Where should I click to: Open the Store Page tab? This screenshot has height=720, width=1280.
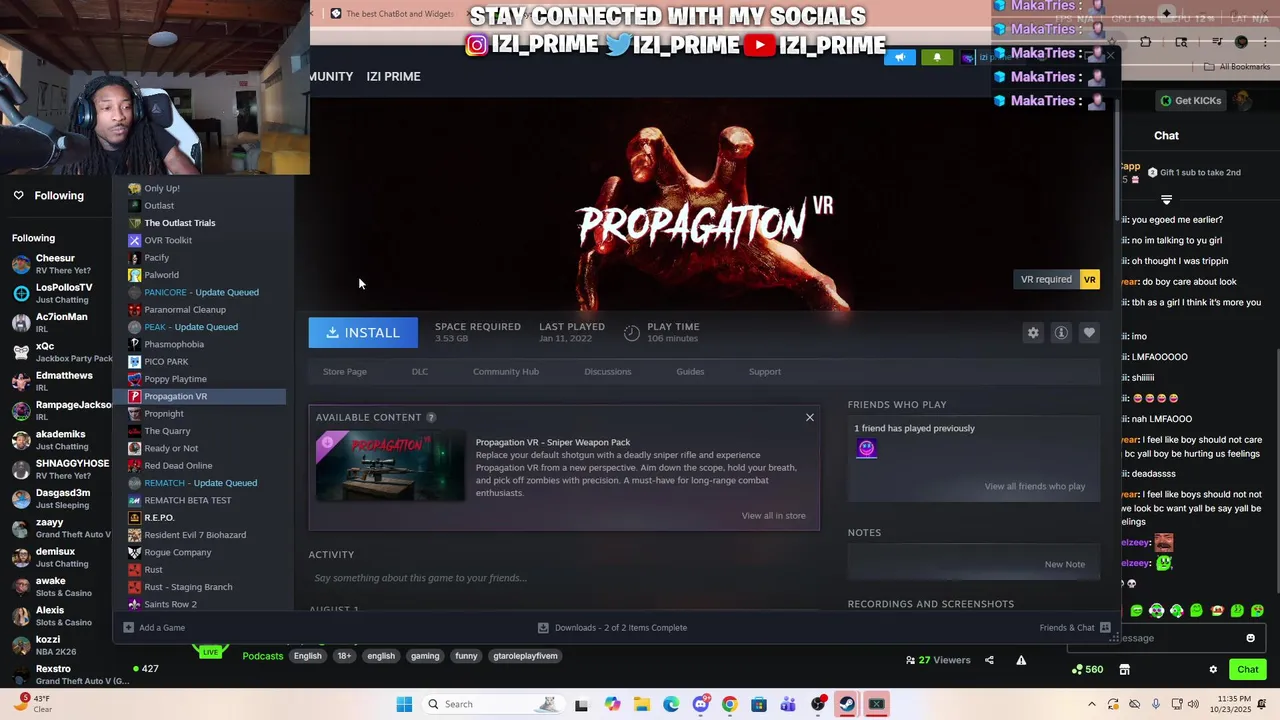[345, 371]
